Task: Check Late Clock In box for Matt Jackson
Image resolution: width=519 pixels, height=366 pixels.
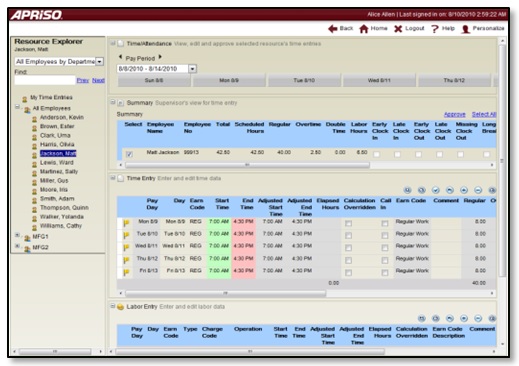Action: point(397,154)
